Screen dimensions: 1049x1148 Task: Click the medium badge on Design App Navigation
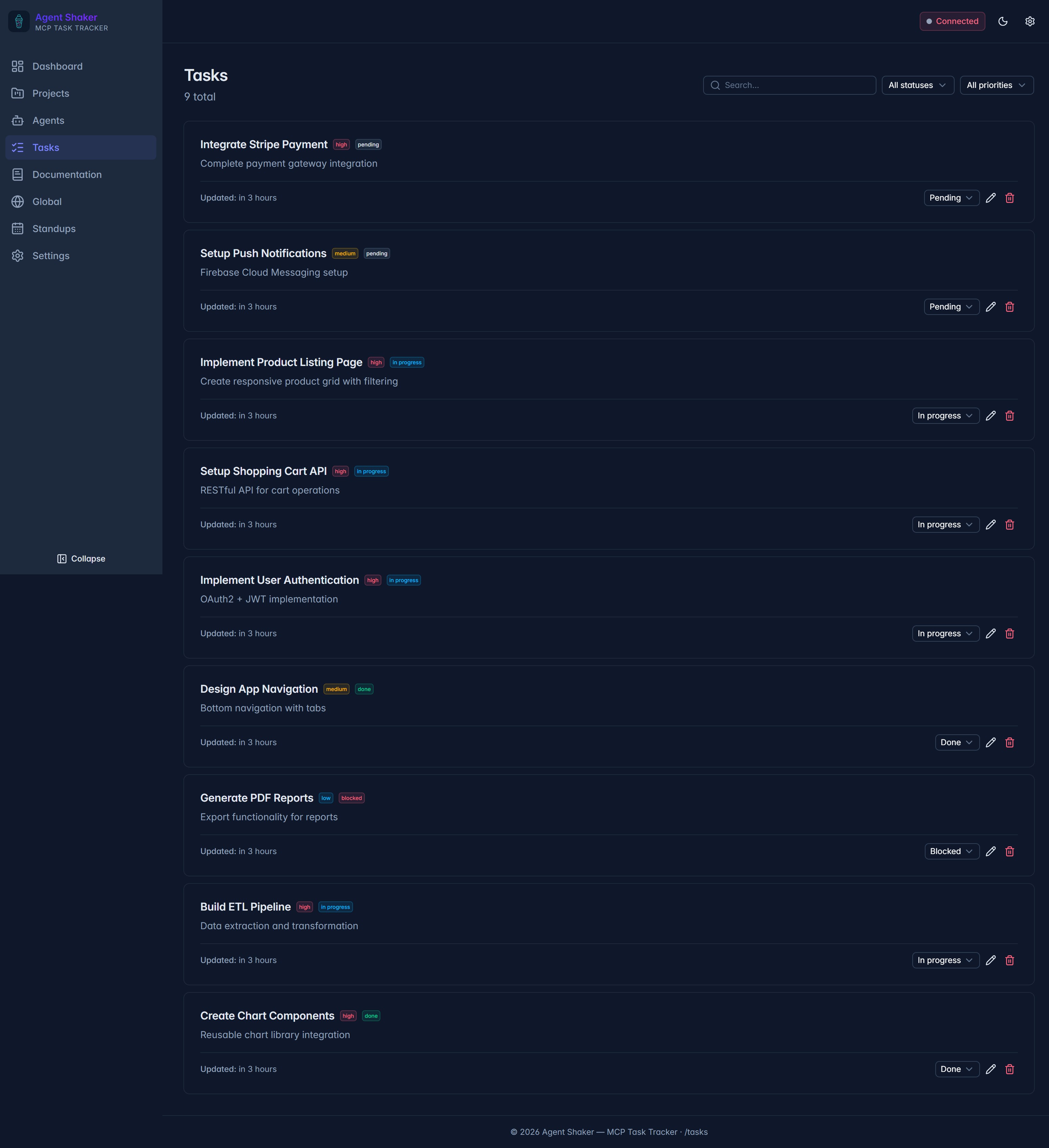pos(336,689)
